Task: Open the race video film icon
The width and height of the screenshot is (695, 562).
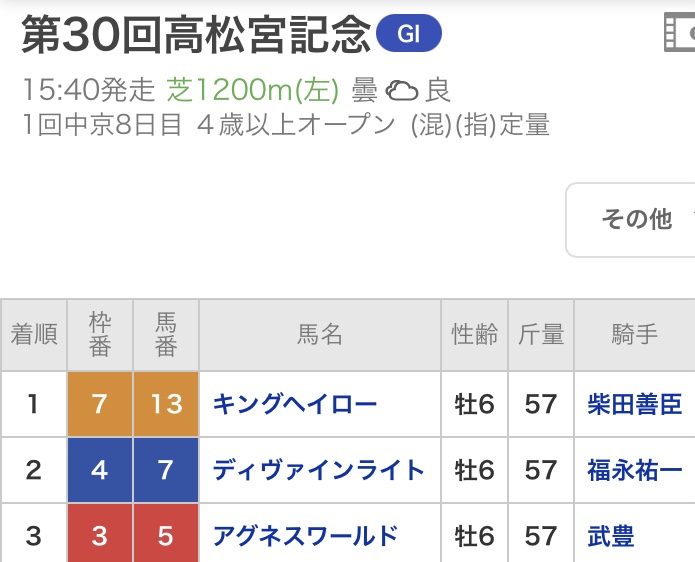Action: tap(680, 32)
